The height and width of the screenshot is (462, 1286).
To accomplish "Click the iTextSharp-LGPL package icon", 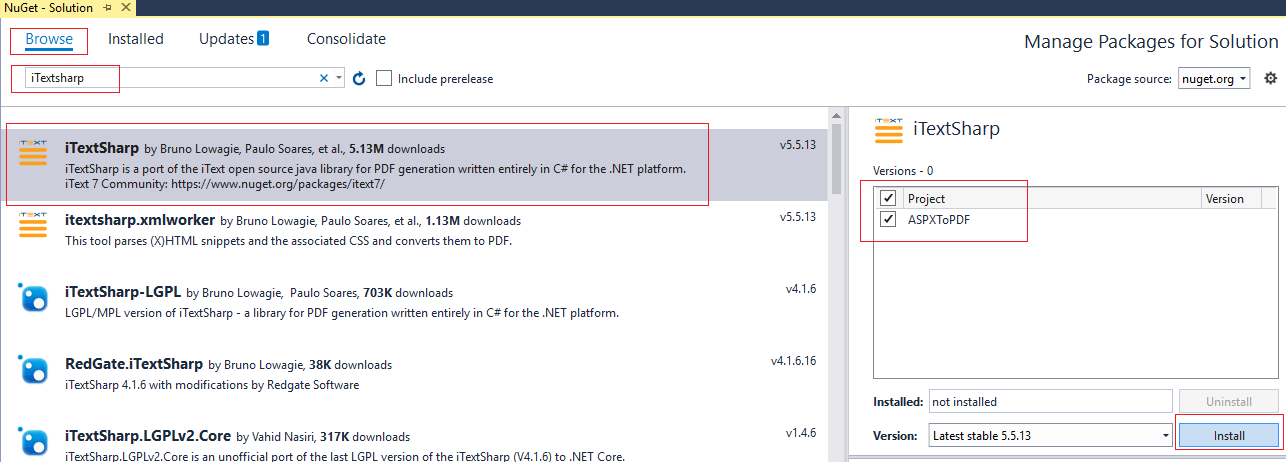I will pyautogui.click(x=33, y=298).
